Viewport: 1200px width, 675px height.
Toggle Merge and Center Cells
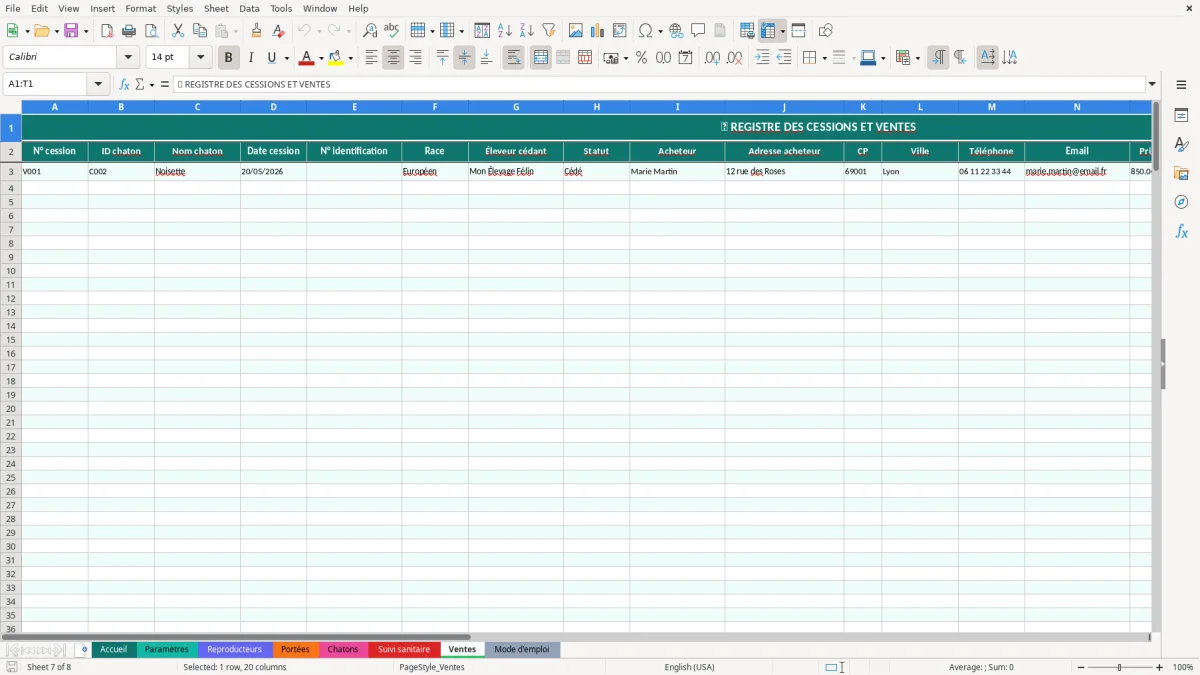[541, 58]
